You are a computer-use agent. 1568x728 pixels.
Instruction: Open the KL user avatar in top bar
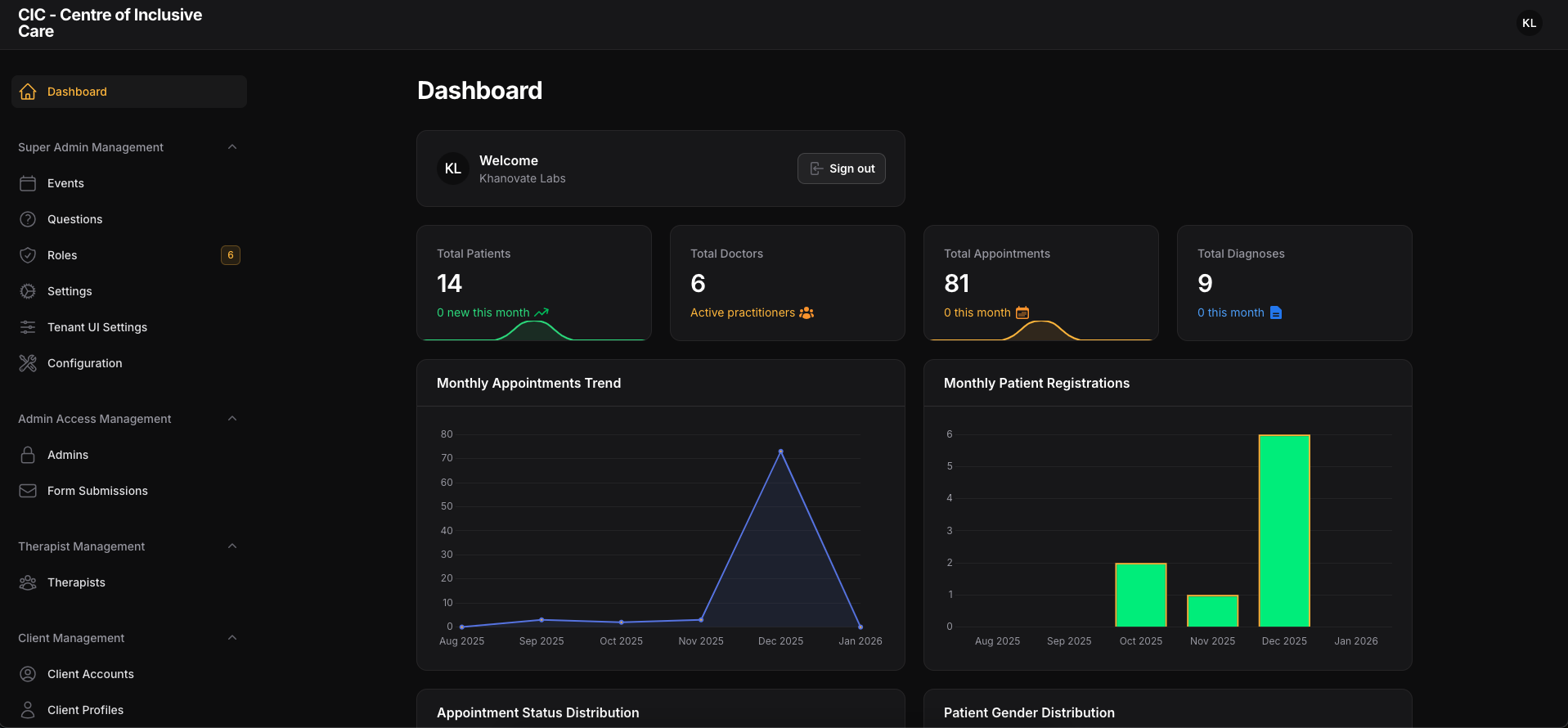coord(1529,23)
